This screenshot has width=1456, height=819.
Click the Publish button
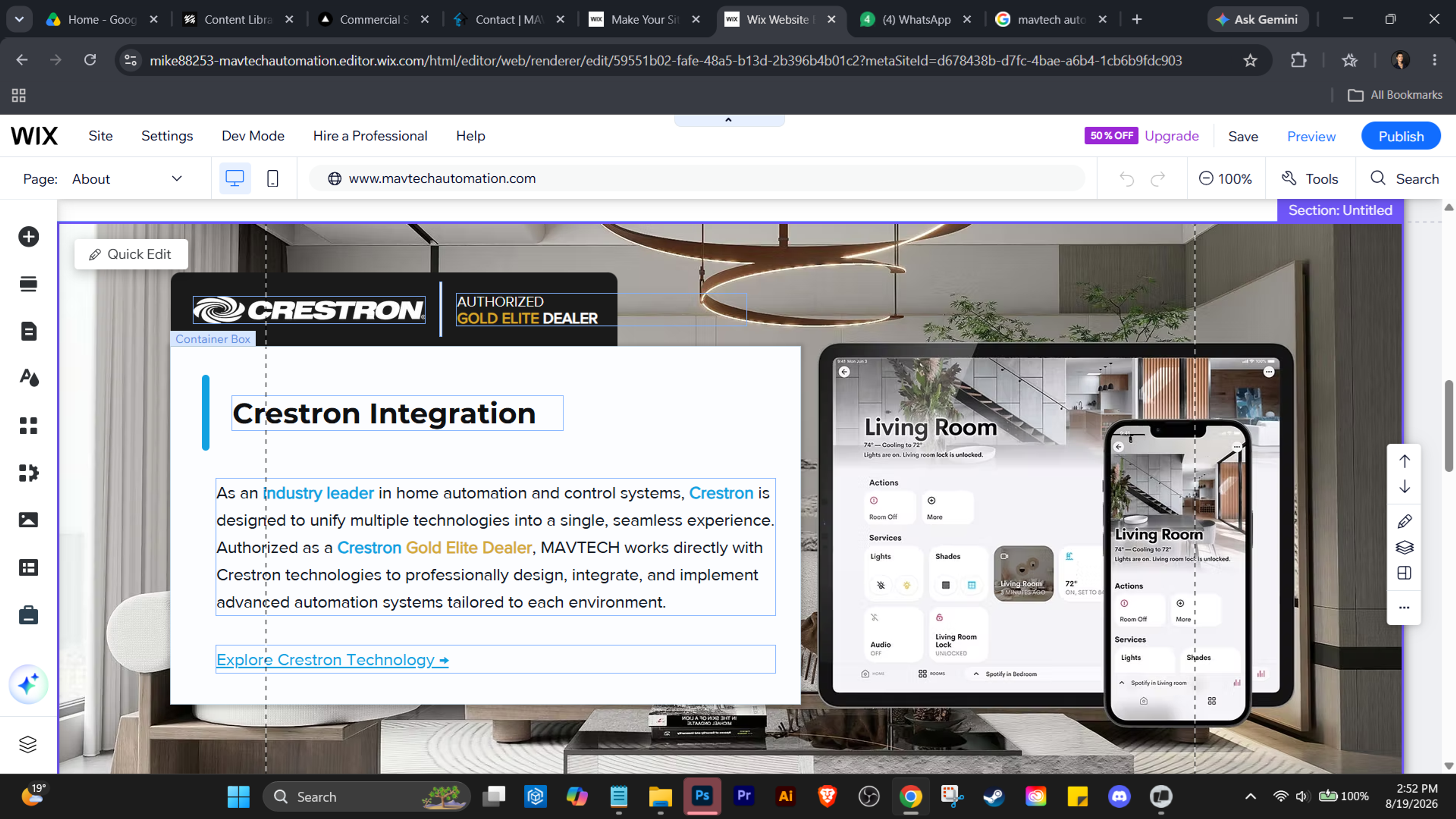1401,136
